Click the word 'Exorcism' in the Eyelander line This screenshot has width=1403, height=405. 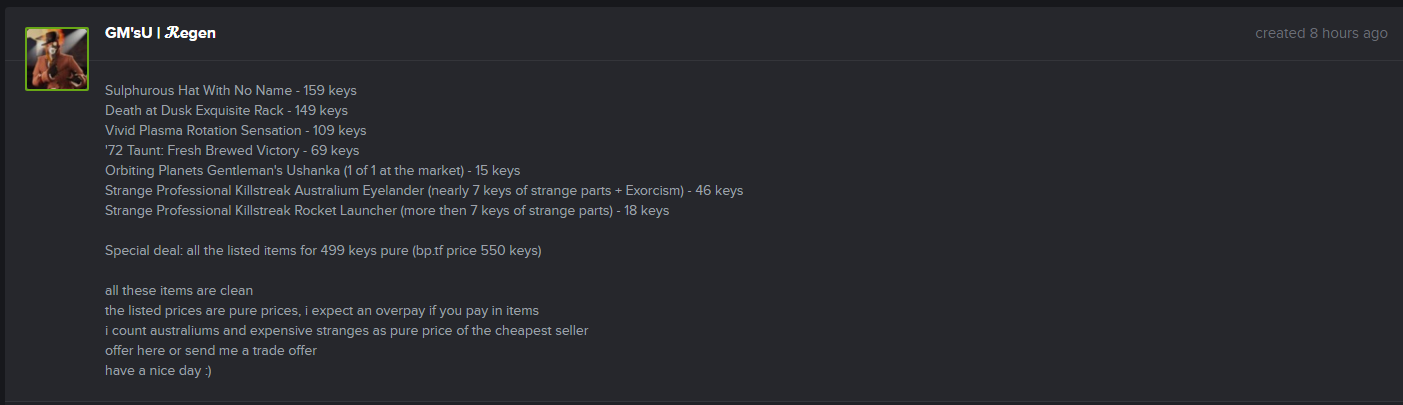pos(649,191)
